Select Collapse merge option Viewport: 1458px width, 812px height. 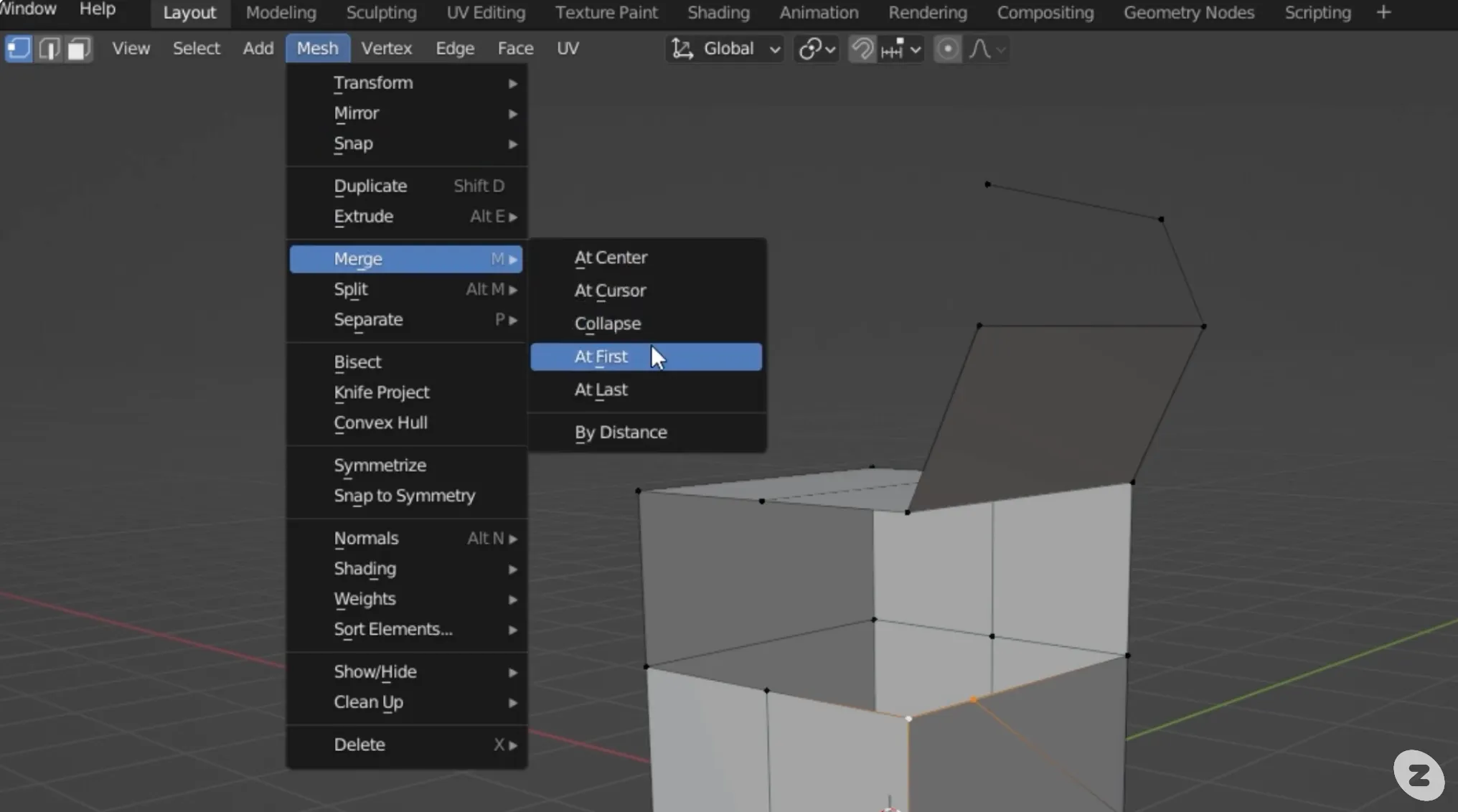608,322
